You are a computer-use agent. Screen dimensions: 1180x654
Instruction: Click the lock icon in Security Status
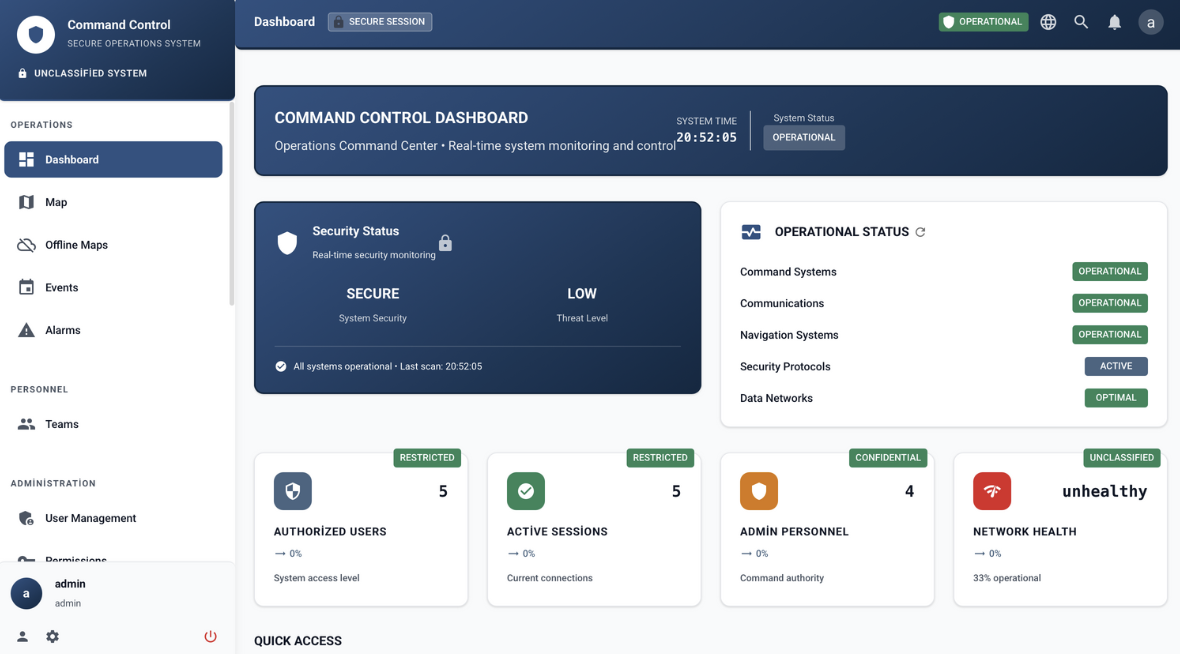(445, 242)
